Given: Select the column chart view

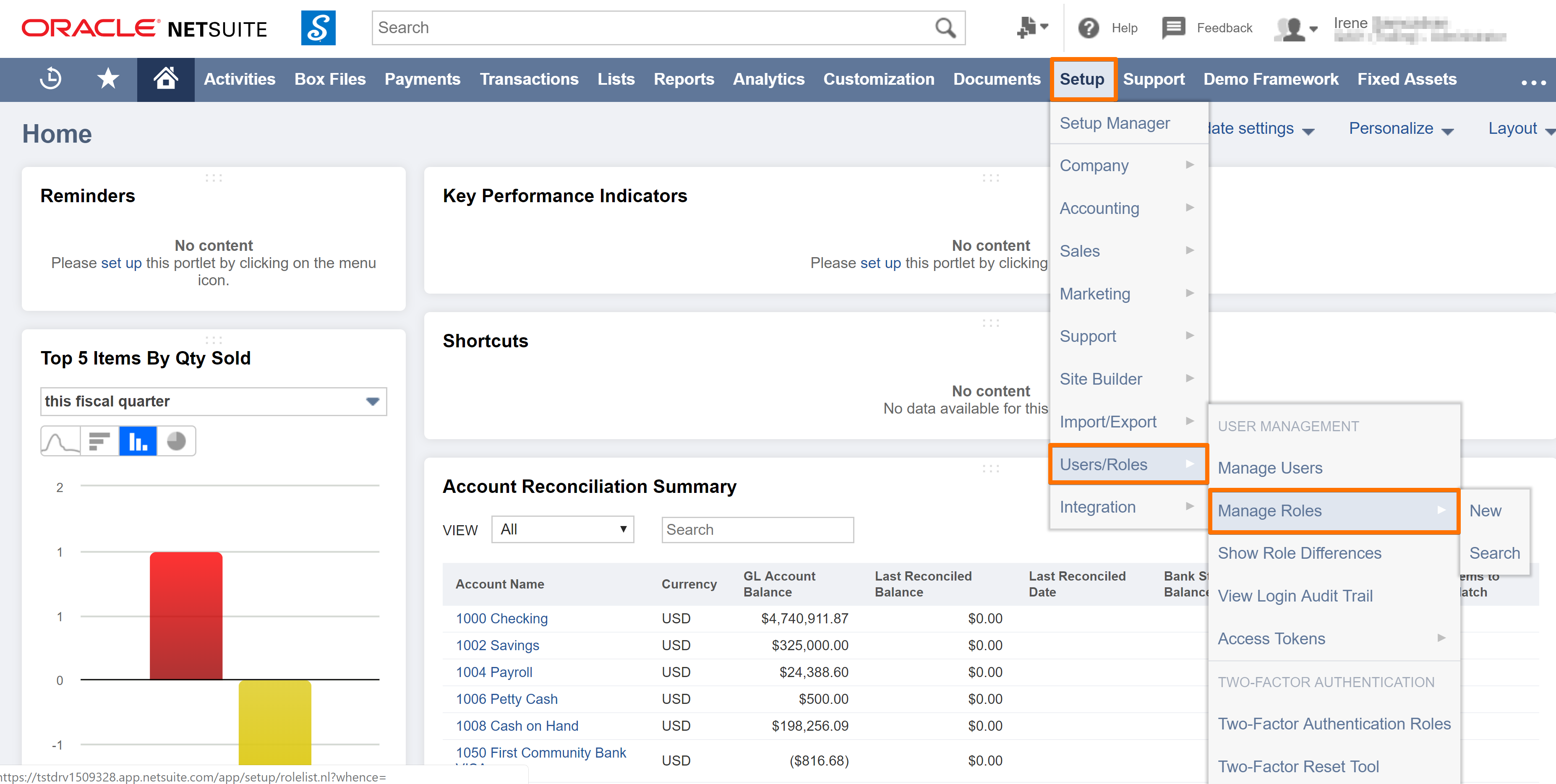Looking at the screenshot, I should pyautogui.click(x=138, y=441).
